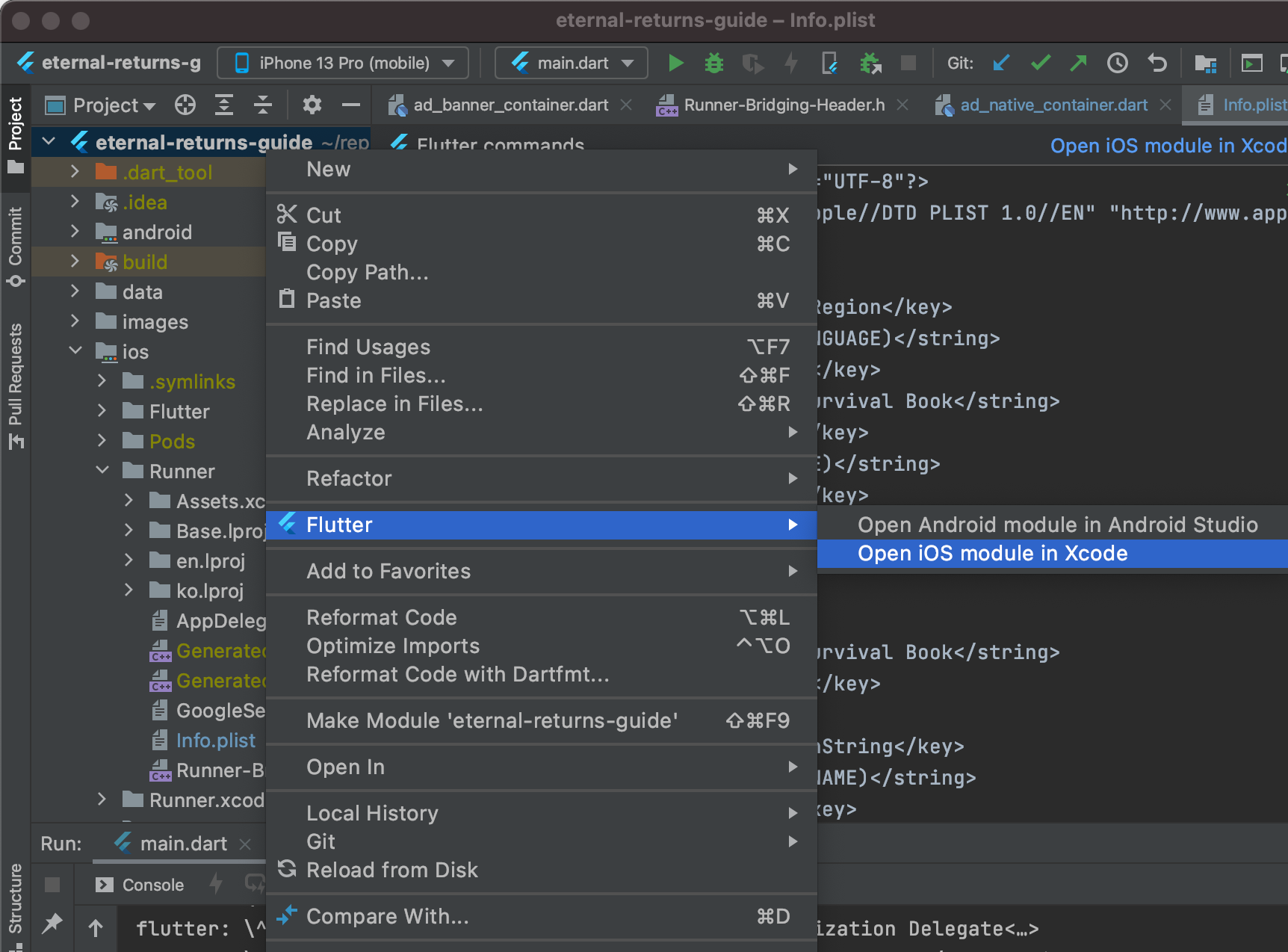
Task: Switch to ad_native_container.dart tab
Action: [1053, 105]
